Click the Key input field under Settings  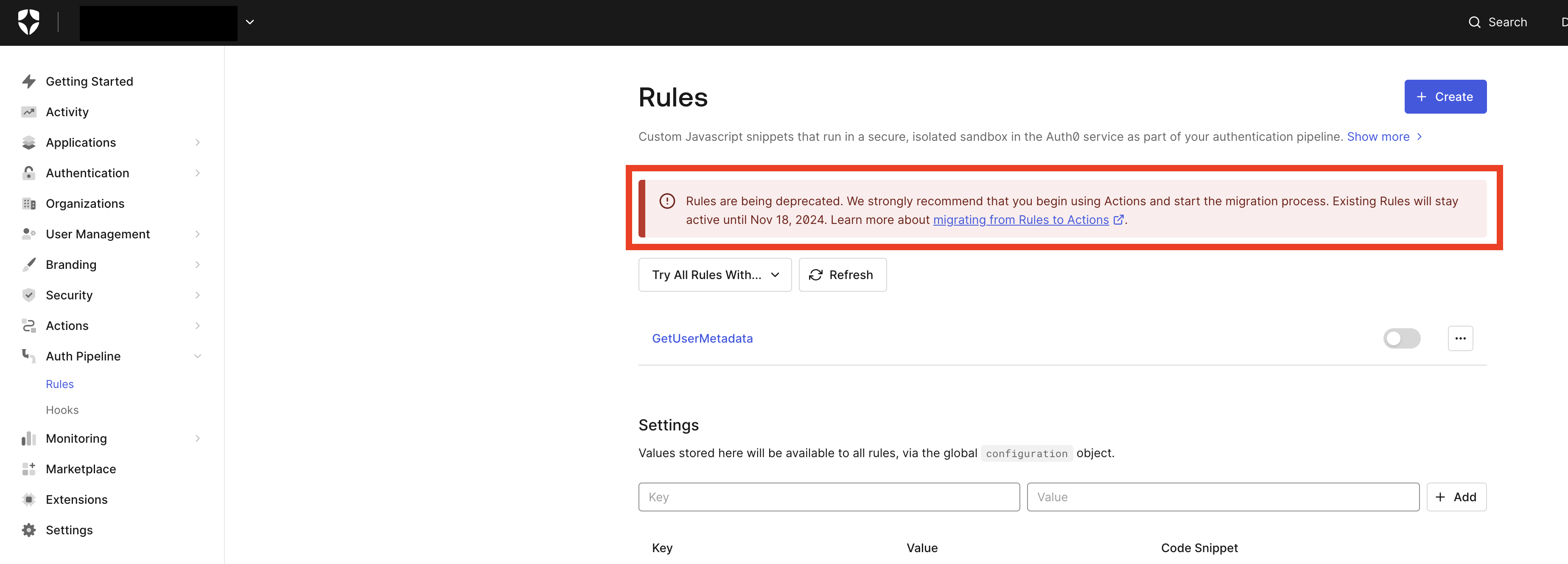[x=828, y=497]
